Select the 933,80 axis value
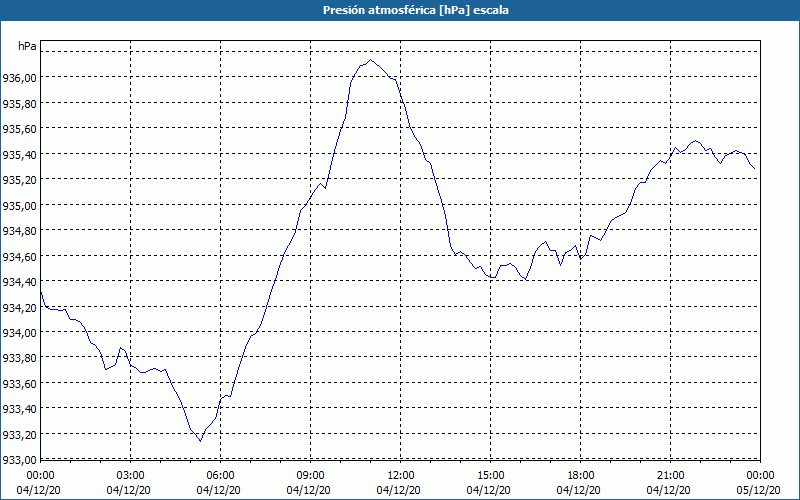 (19, 358)
